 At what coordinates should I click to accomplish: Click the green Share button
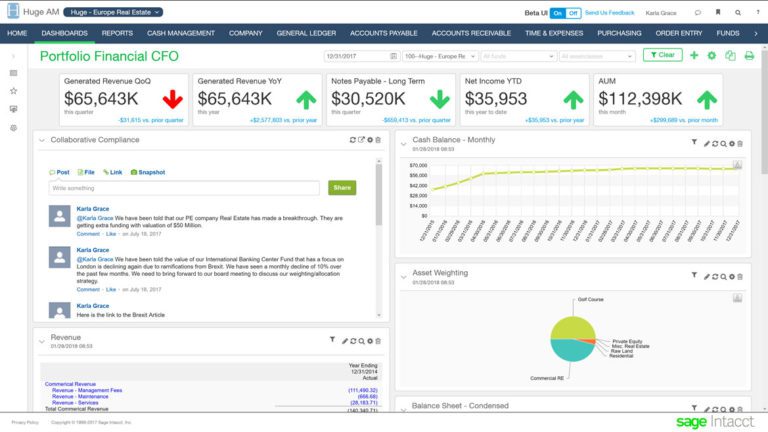tap(342, 188)
